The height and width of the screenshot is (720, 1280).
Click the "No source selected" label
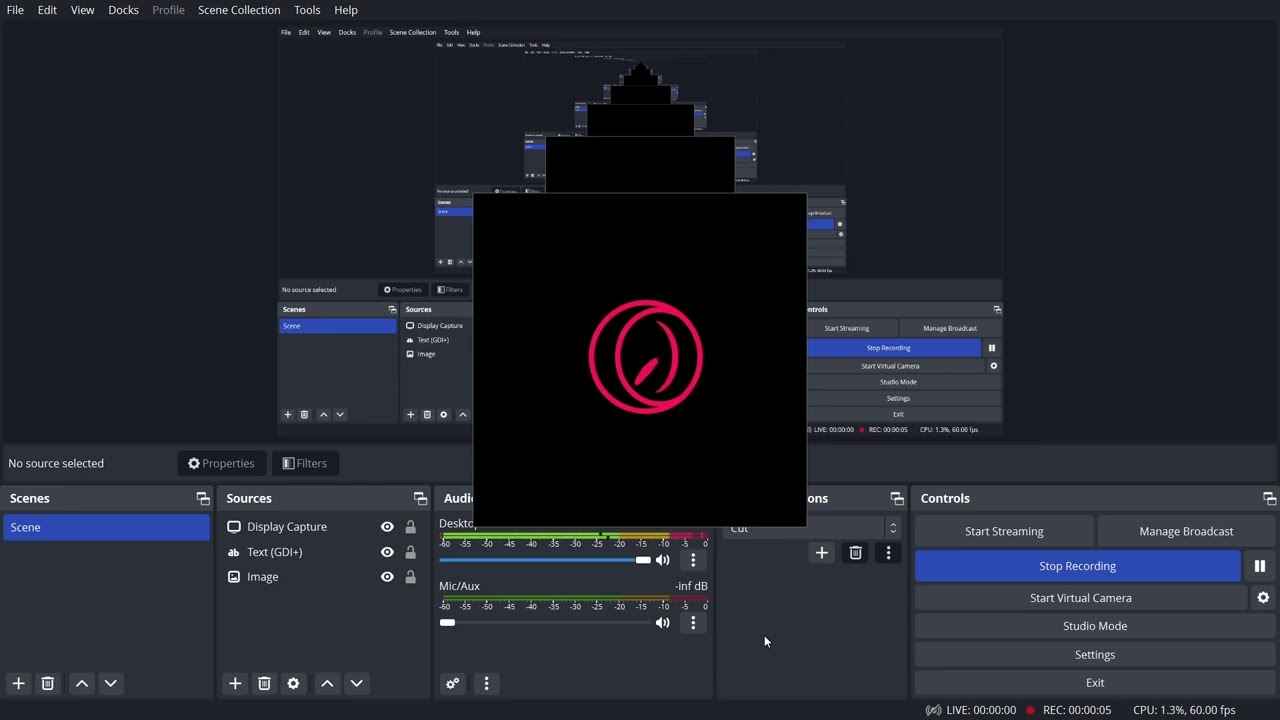56,463
